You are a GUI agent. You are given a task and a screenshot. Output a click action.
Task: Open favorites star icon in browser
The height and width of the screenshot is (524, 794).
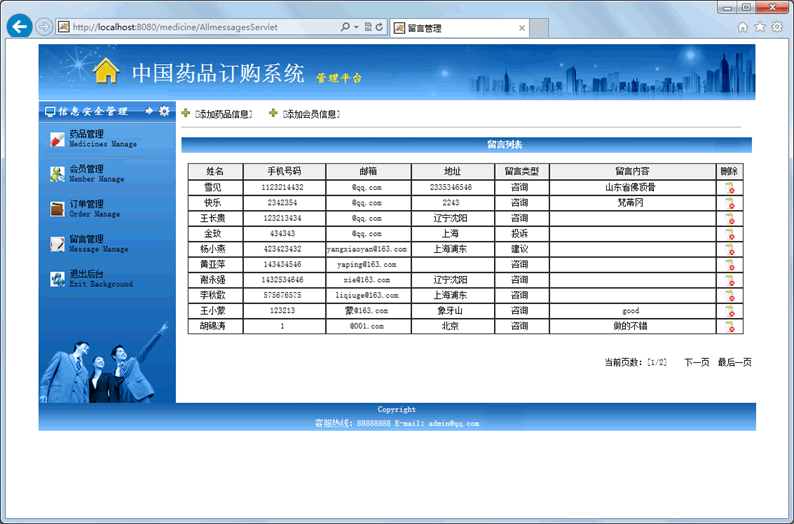760,27
